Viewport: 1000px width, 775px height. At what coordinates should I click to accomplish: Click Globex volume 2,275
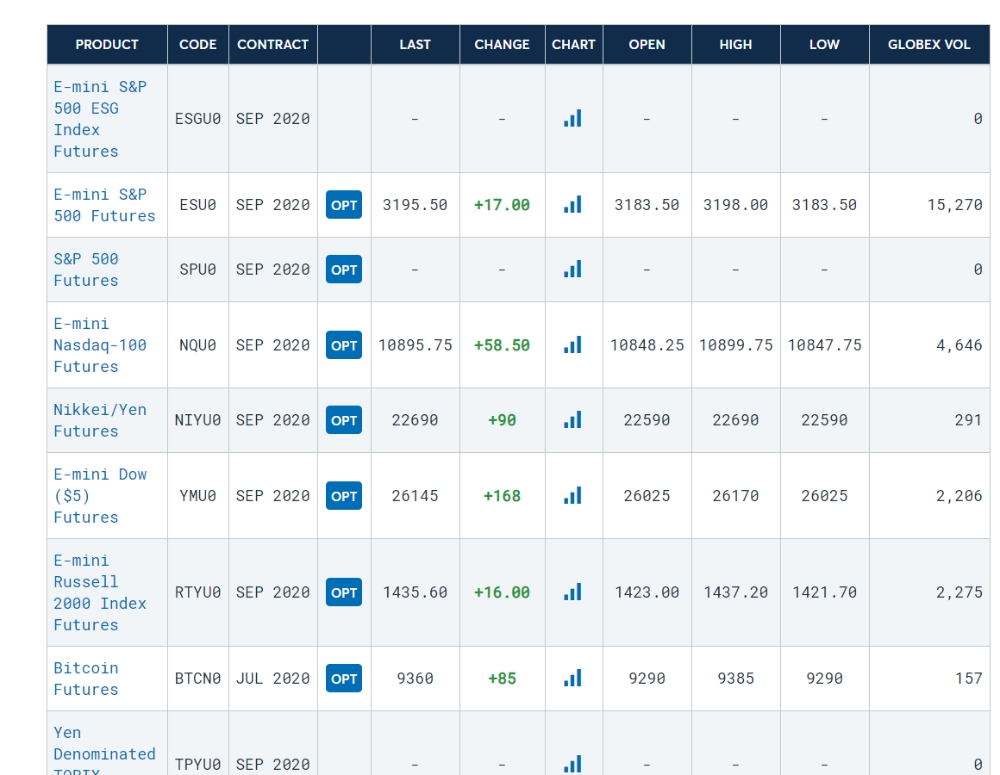[959, 592]
